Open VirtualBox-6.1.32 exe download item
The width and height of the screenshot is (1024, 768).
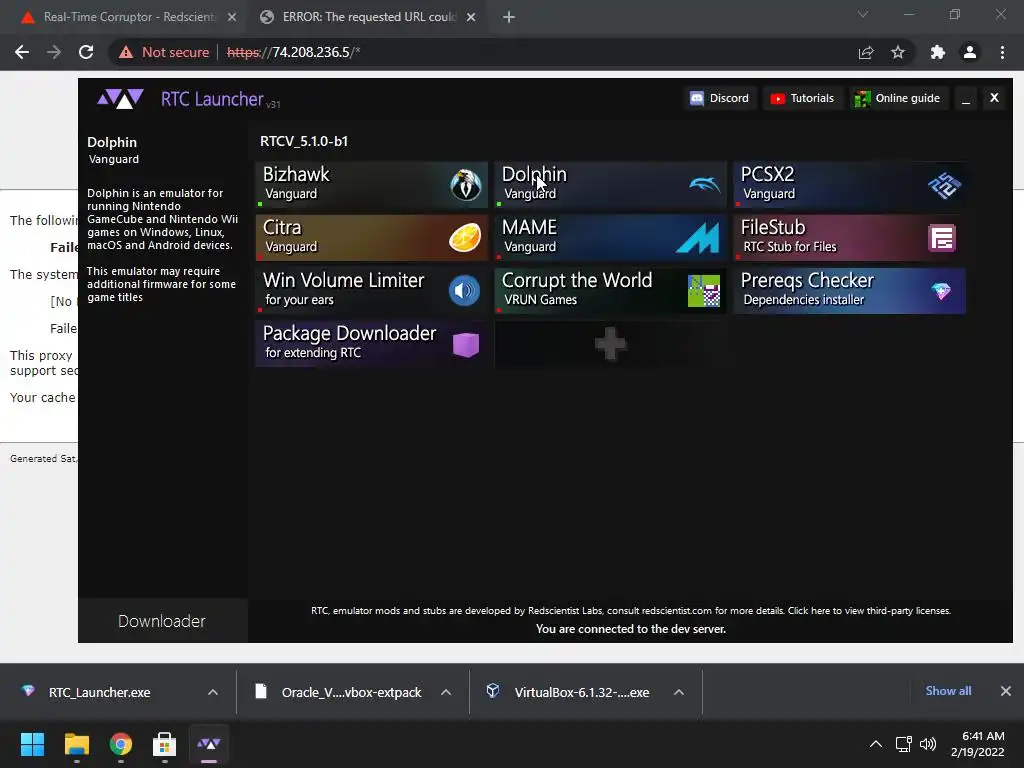(x=568, y=692)
